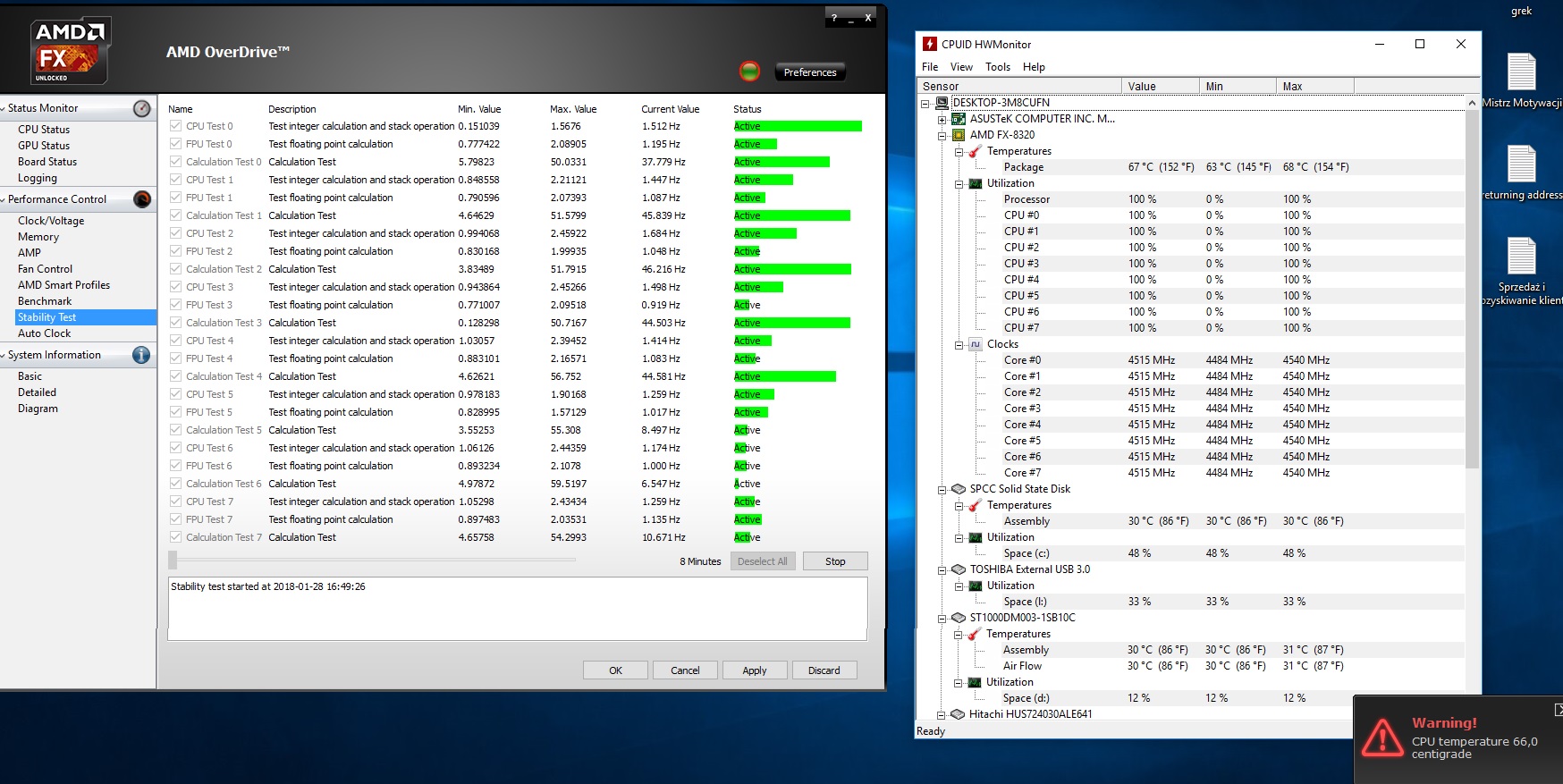The height and width of the screenshot is (784, 1563).
Task: Uncheck the FPU Test 0 checkbox
Action: point(176,144)
